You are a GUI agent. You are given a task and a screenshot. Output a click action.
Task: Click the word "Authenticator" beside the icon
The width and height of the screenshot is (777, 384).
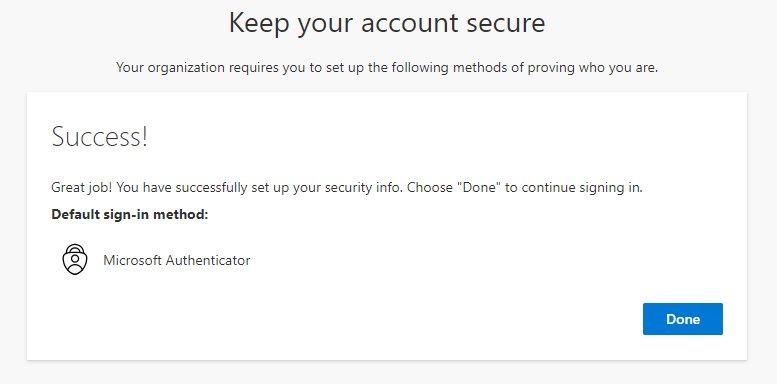(208, 260)
